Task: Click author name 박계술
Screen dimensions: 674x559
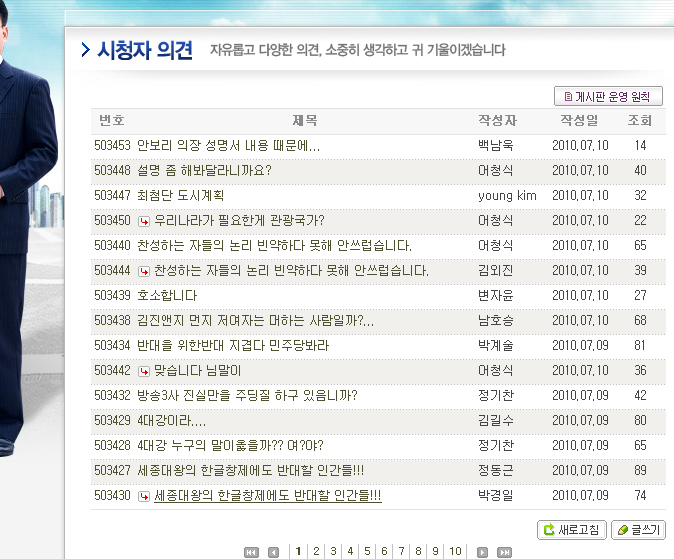Action: (496, 345)
